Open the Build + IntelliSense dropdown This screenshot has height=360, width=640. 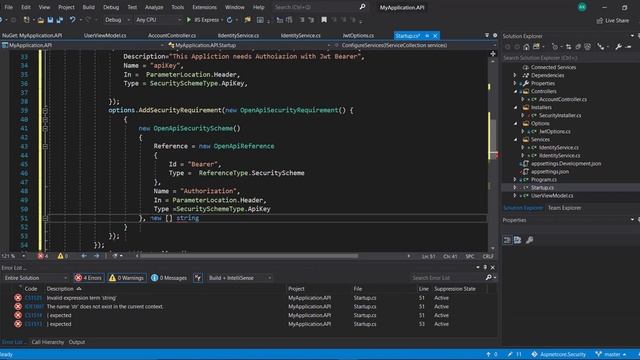(240, 278)
